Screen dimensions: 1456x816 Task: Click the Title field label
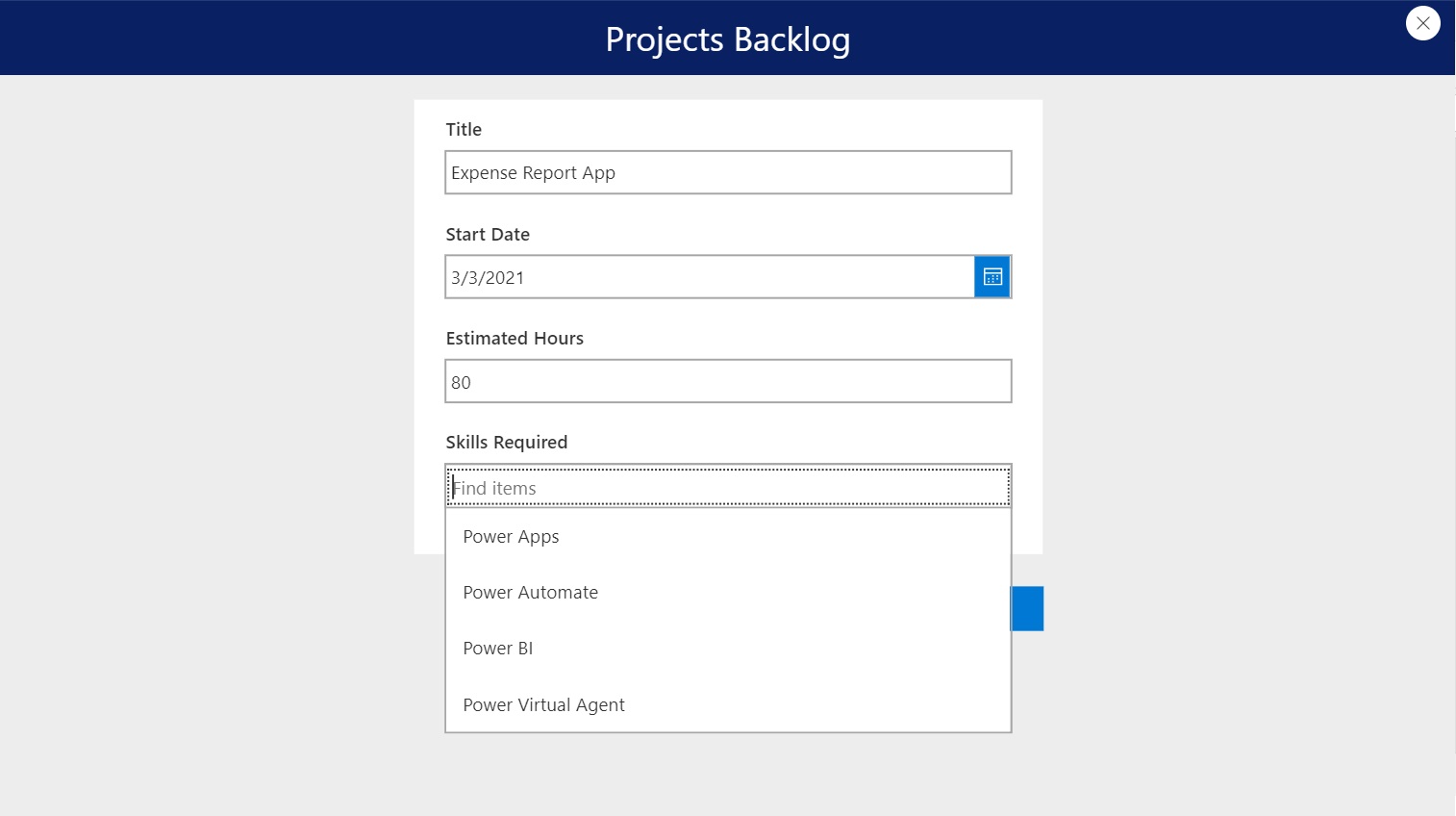tap(464, 129)
